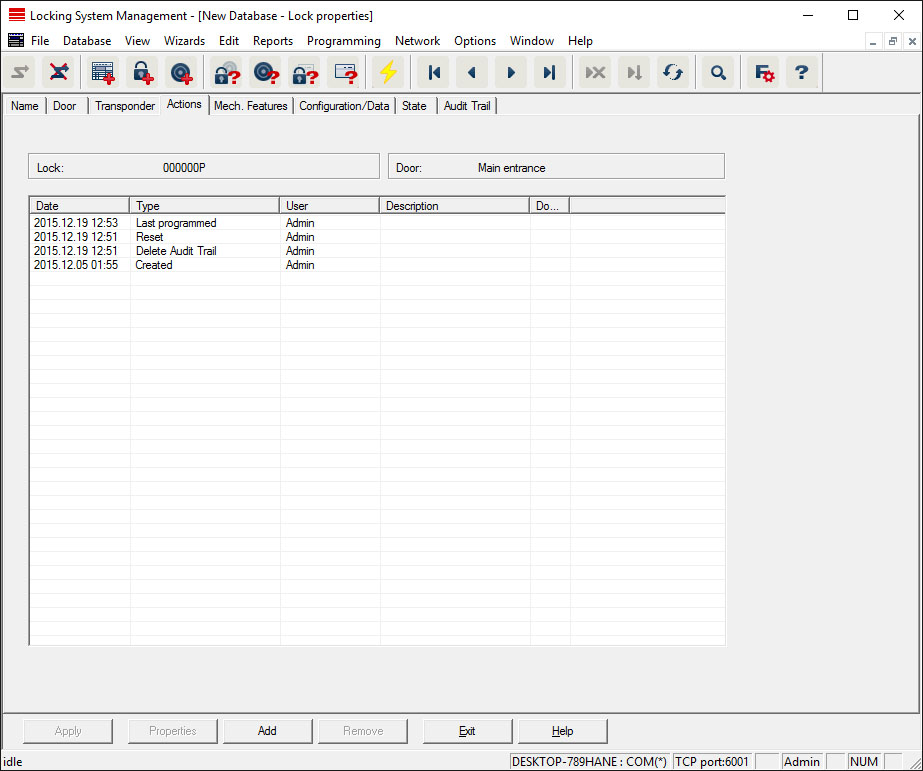This screenshot has width=923, height=771.
Task: Click the filter settings icon
Action: 764,72
